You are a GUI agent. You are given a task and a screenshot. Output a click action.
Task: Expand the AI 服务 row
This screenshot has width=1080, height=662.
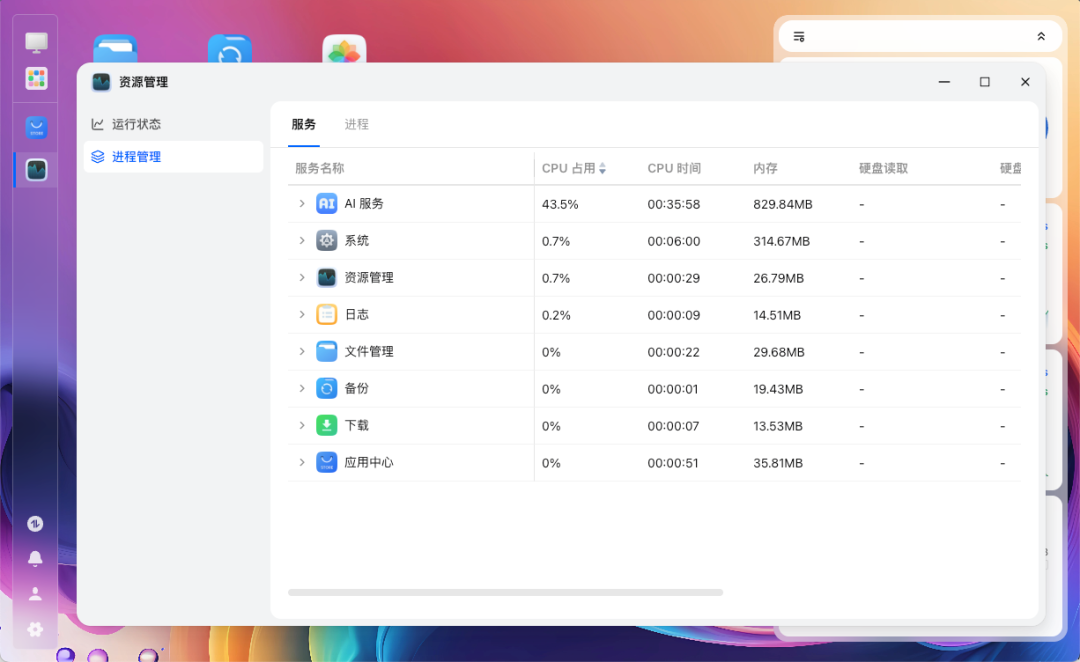point(302,204)
